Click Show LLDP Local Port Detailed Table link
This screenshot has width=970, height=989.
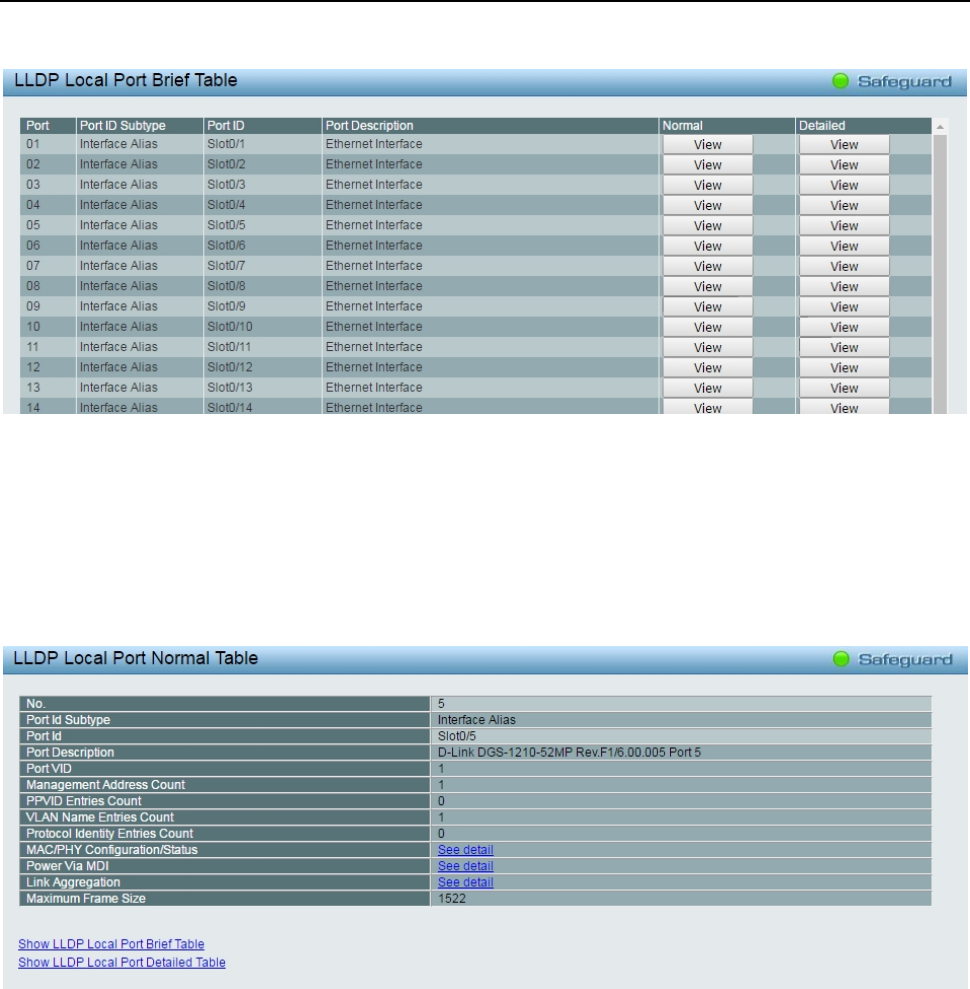pos(122,962)
